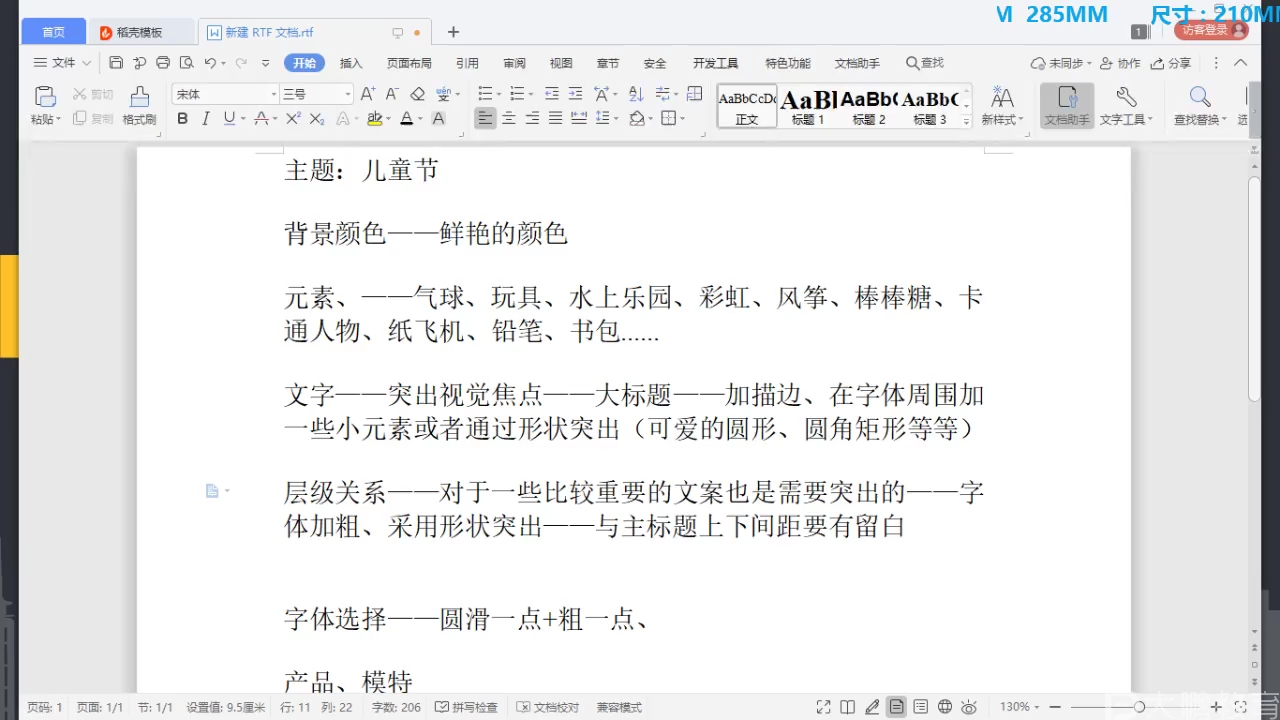Toggle Underline formatting
This screenshot has height=720, width=1280.
229,118
